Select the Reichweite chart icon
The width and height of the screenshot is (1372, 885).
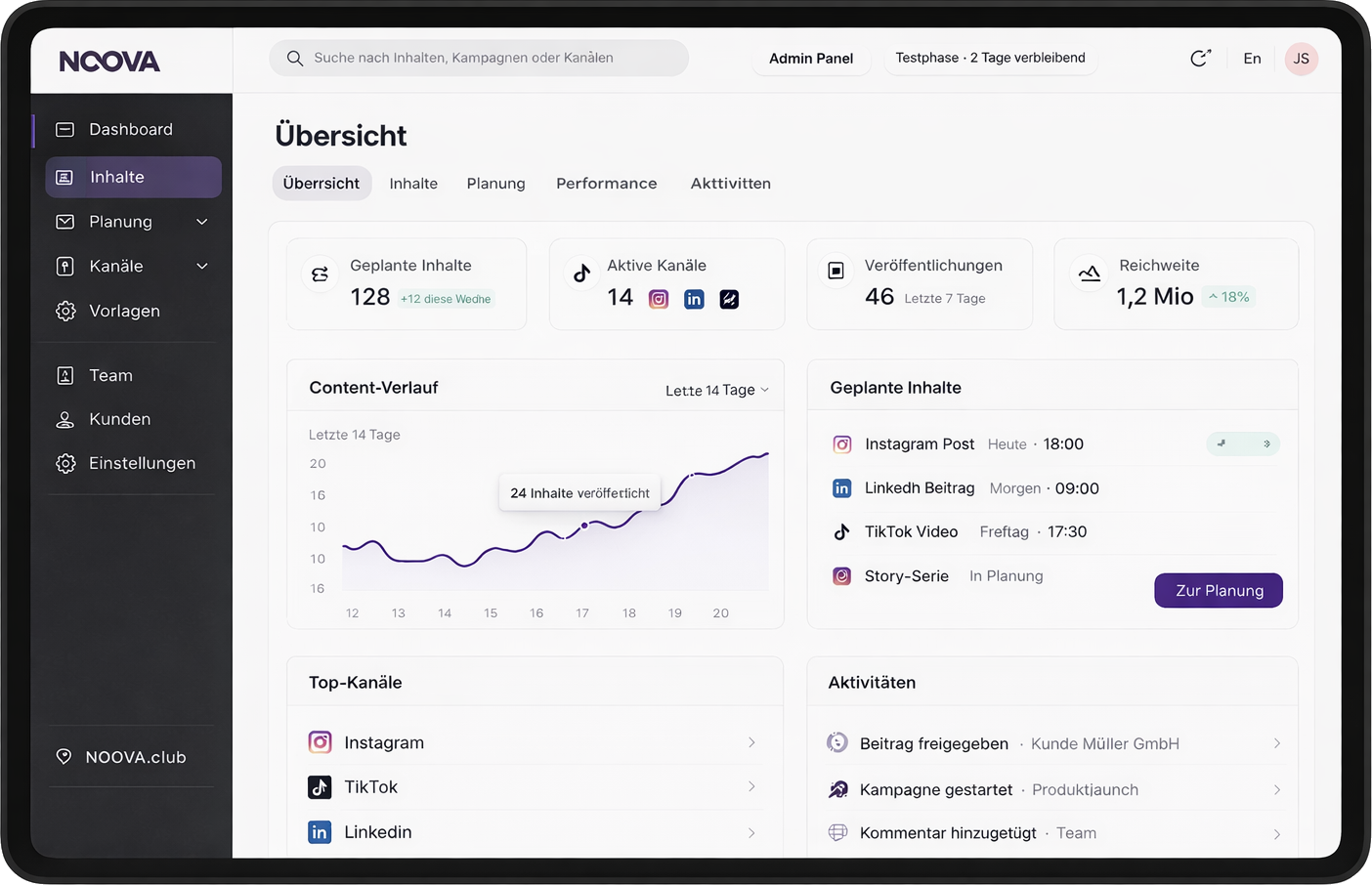point(1090,273)
